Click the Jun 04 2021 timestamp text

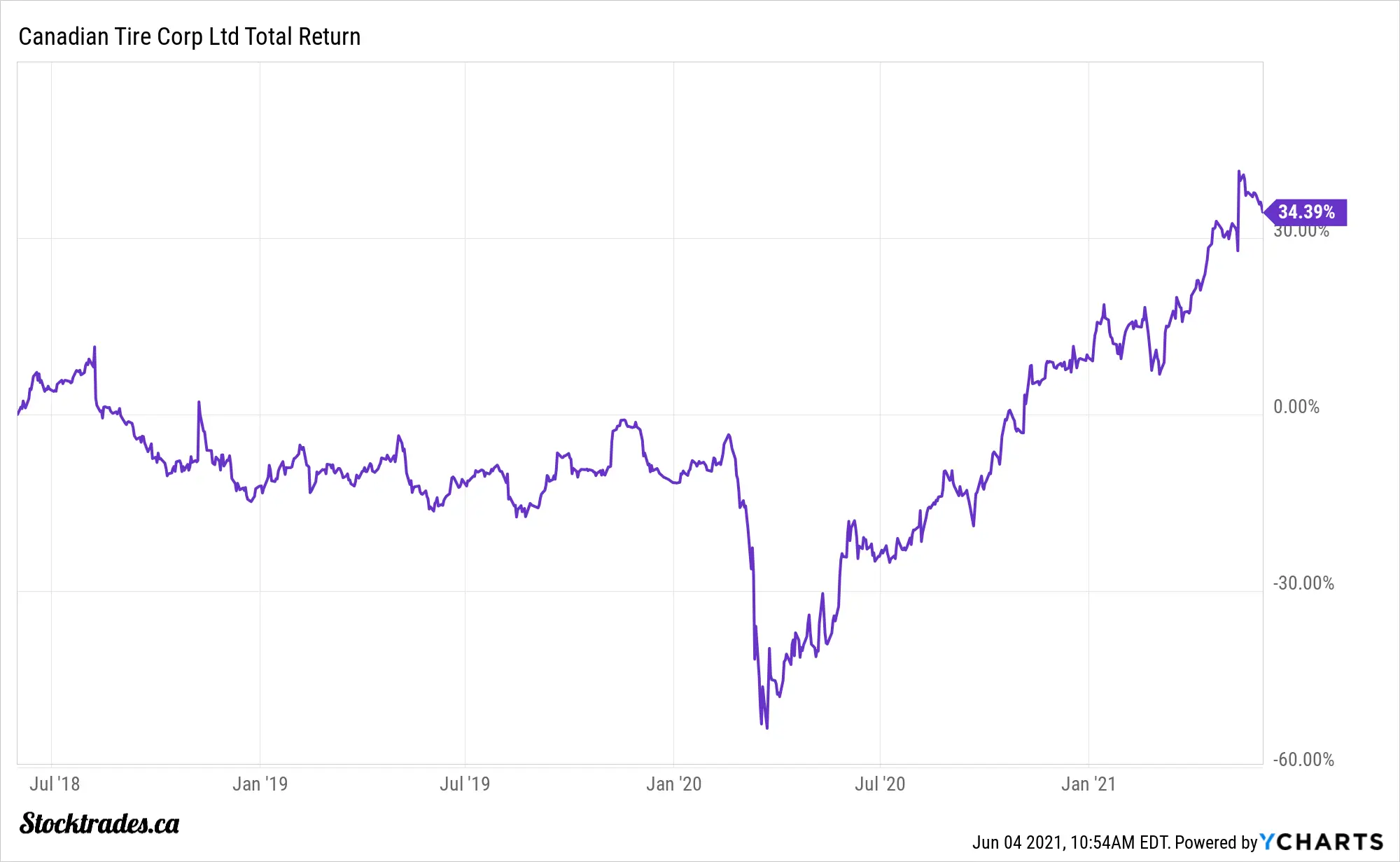(x=1070, y=842)
